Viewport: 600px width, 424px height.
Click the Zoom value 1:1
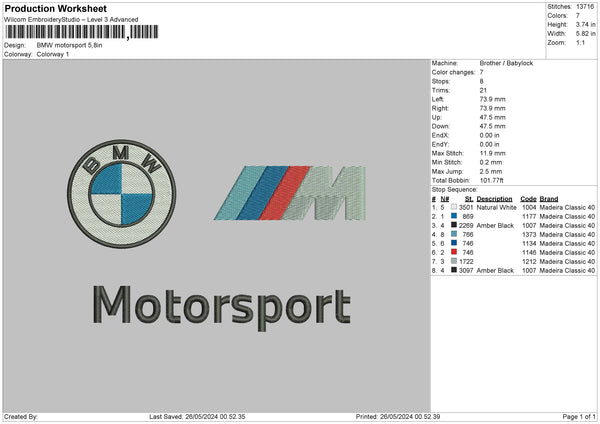point(580,42)
